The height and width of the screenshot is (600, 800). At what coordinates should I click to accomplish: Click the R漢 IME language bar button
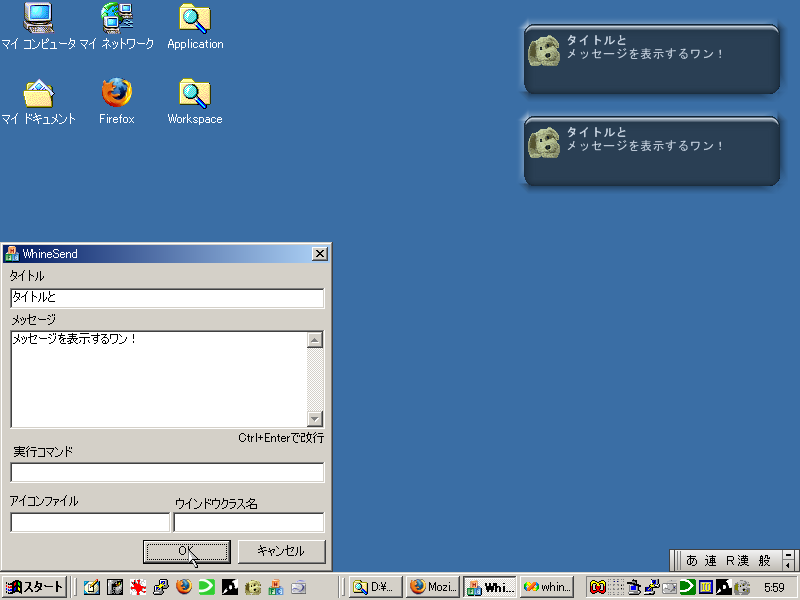738,561
